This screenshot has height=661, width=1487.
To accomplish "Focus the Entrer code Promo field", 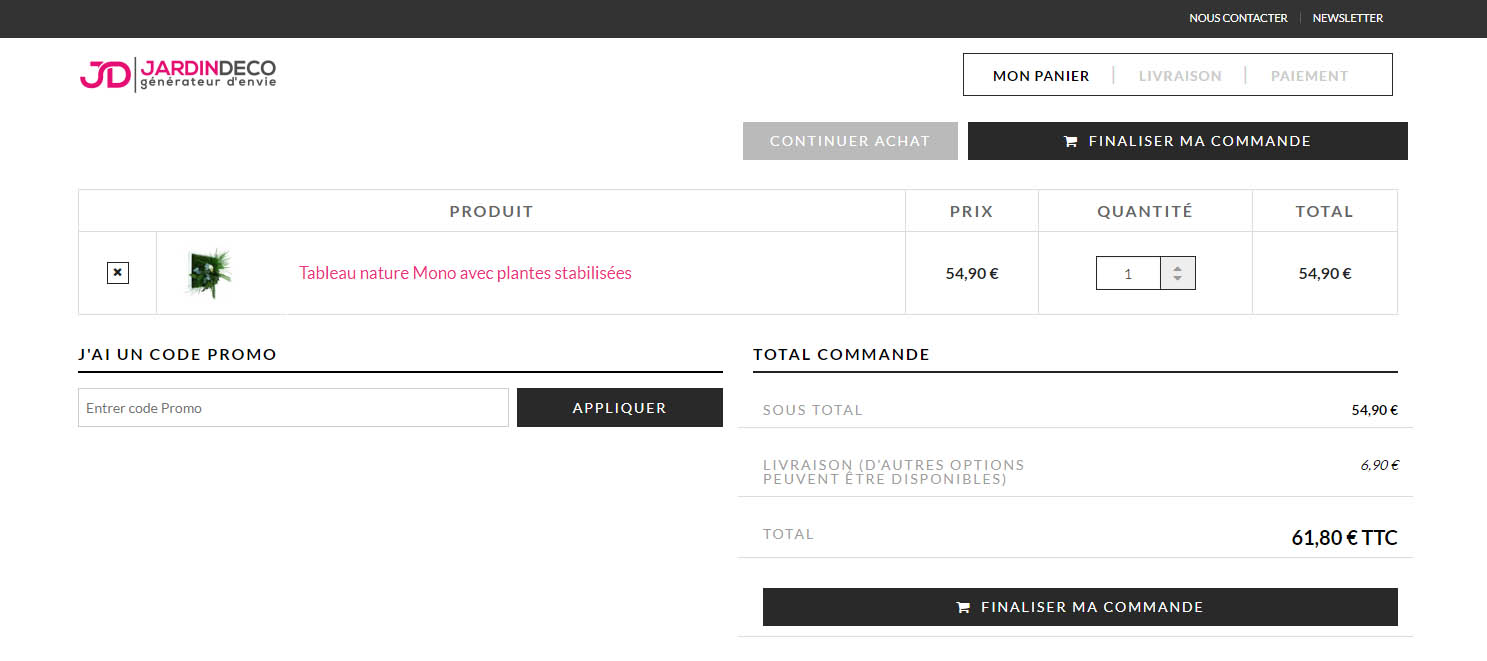I will [x=293, y=408].
